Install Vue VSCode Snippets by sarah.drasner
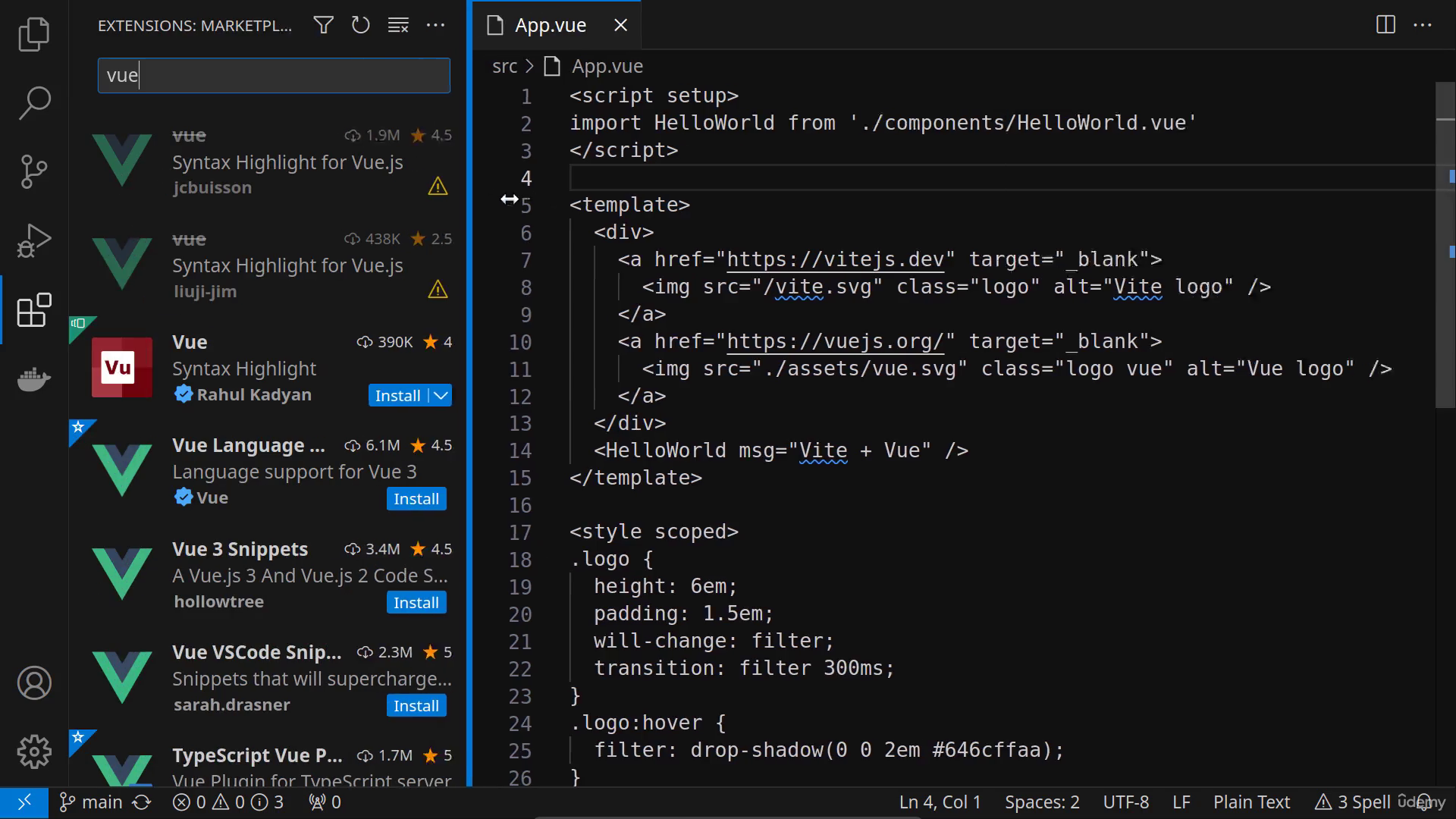Viewport: 1456px width, 819px height. click(416, 705)
